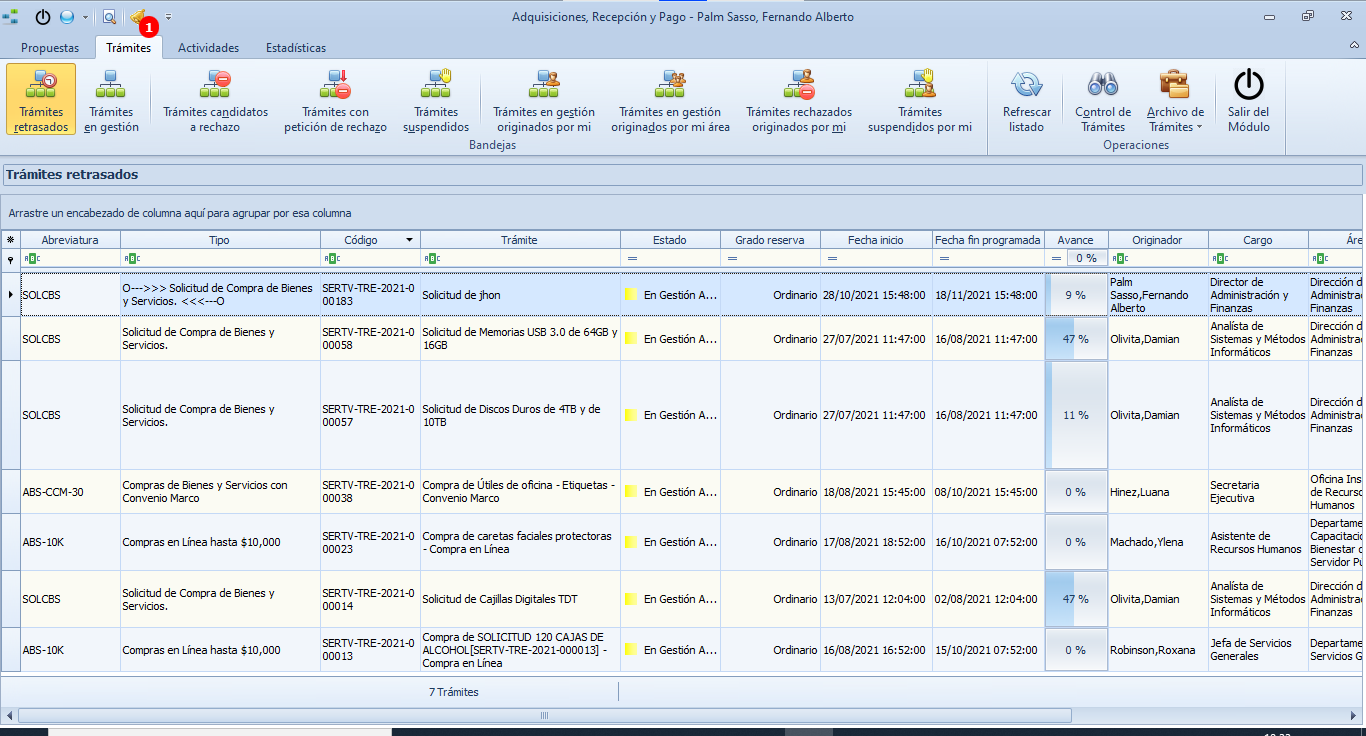
Task: Show Trámites en gestión originados por mi
Action: point(544,99)
